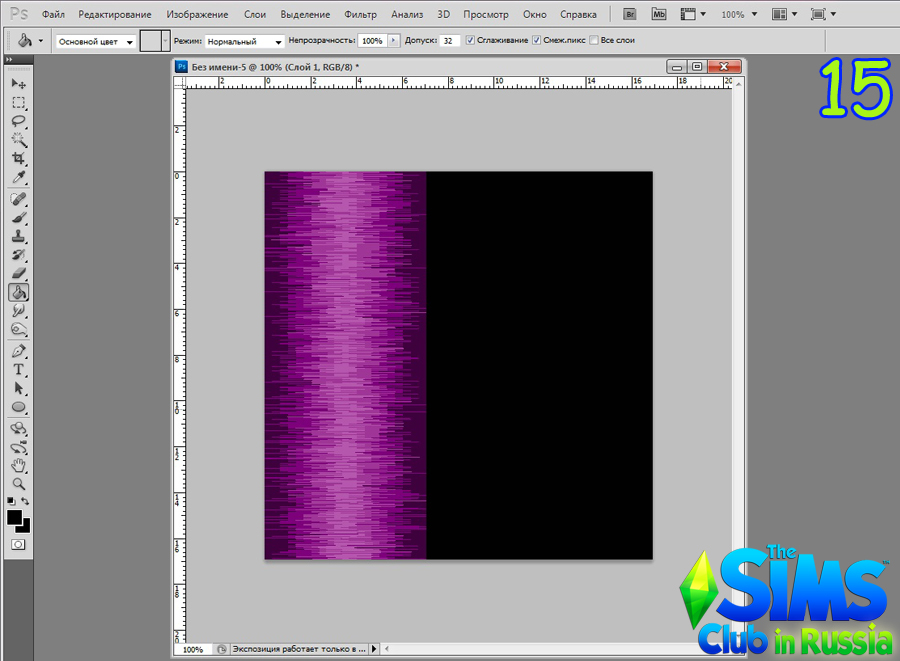This screenshot has height=661, width=900.
Task: Toggle the Сглаживание checkbox
Action: click(471, 41)
